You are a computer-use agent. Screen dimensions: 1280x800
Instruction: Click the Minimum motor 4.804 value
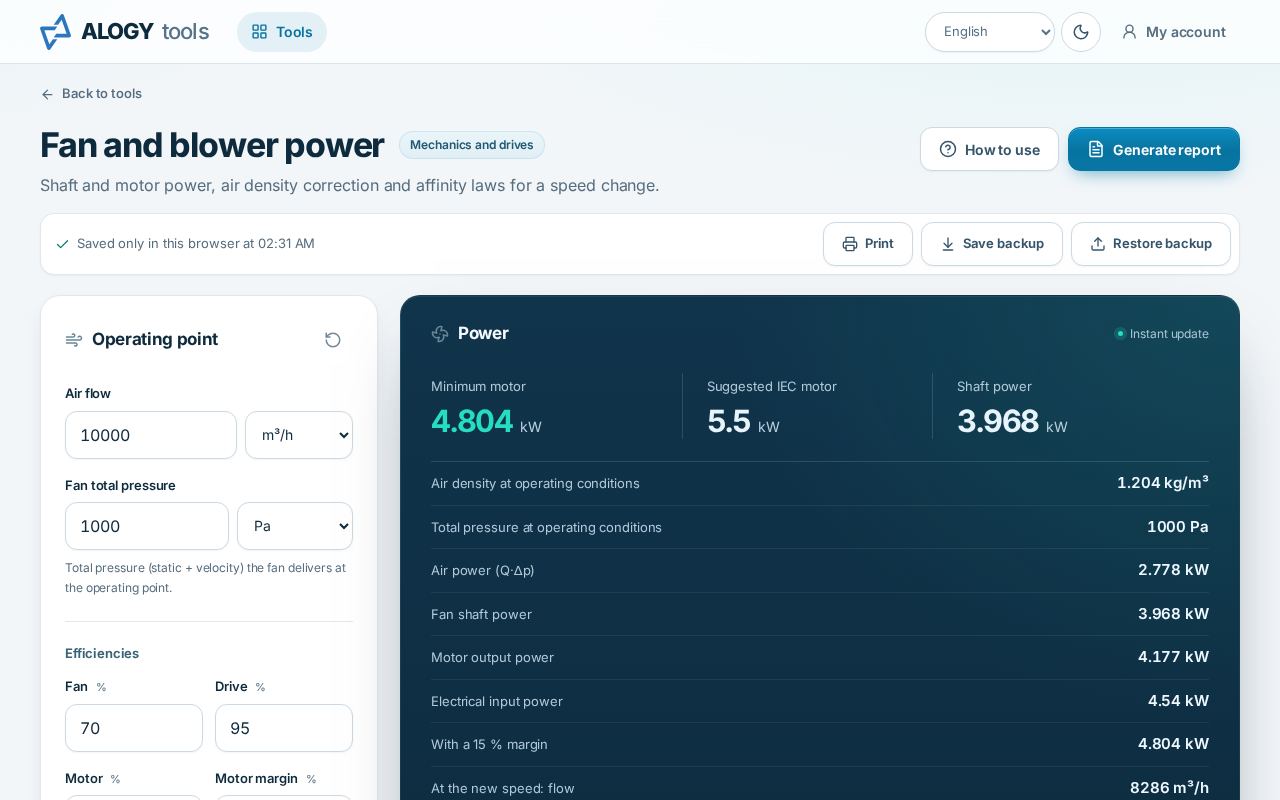click(472, 421)
